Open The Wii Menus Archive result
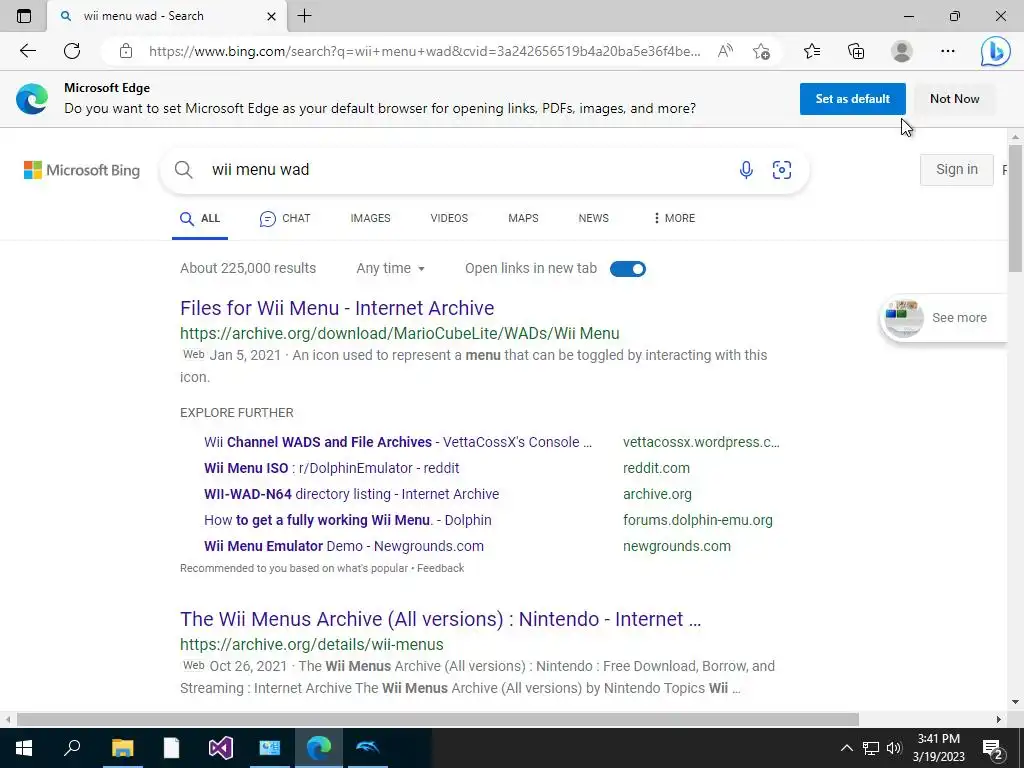This screenshot has height=768, width=1024. tap(440, 618)
